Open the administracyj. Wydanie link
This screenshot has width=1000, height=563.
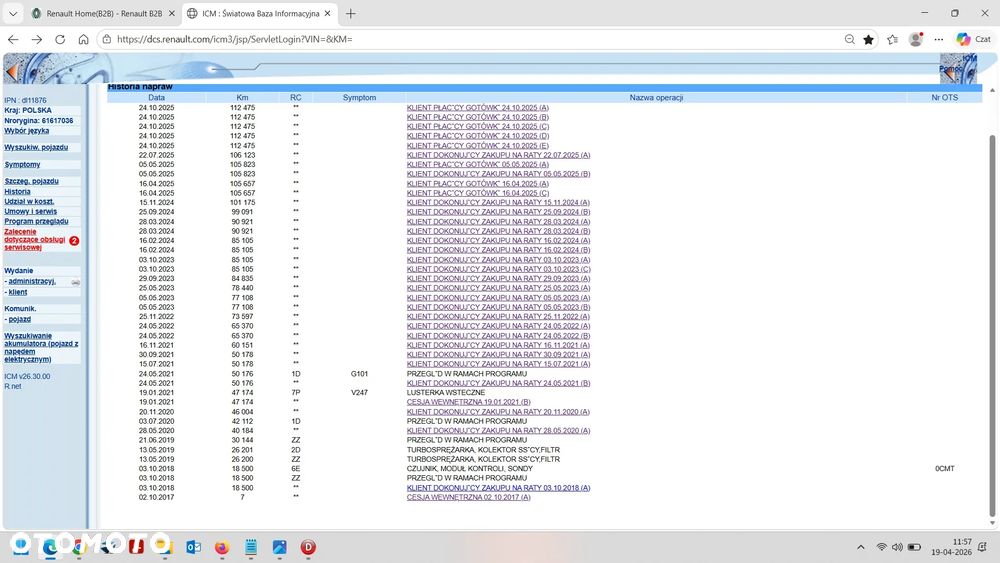click(x=32, y=281)
